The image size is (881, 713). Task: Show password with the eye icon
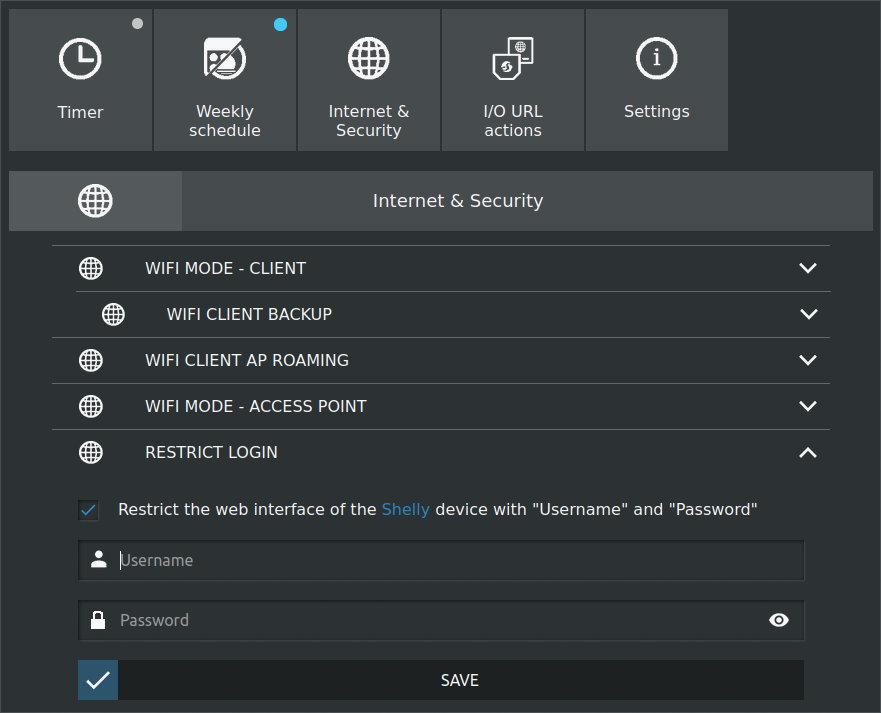pyautogui.click(x=779, y=620)
